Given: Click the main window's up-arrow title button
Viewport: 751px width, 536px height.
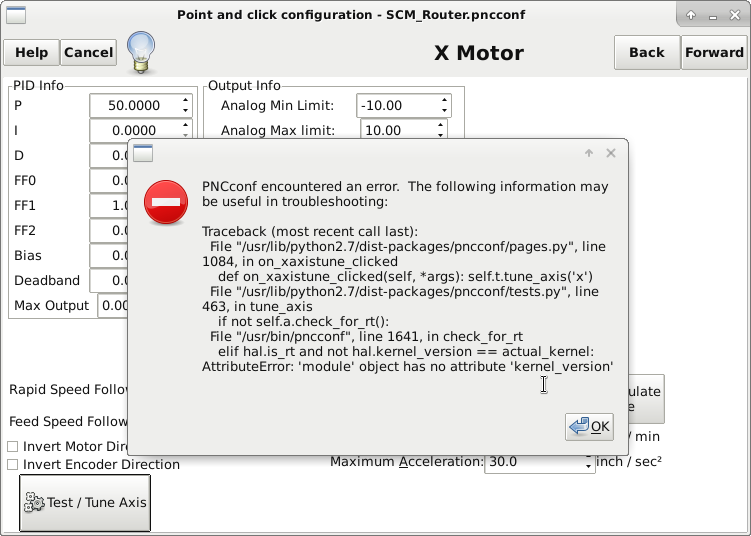Looking at the screenshot, I should pos(691,15).
